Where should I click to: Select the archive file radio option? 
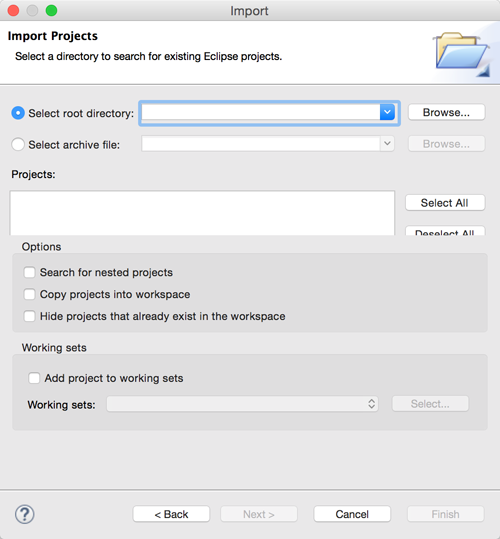pyautogui.click(x=18, y=144)
